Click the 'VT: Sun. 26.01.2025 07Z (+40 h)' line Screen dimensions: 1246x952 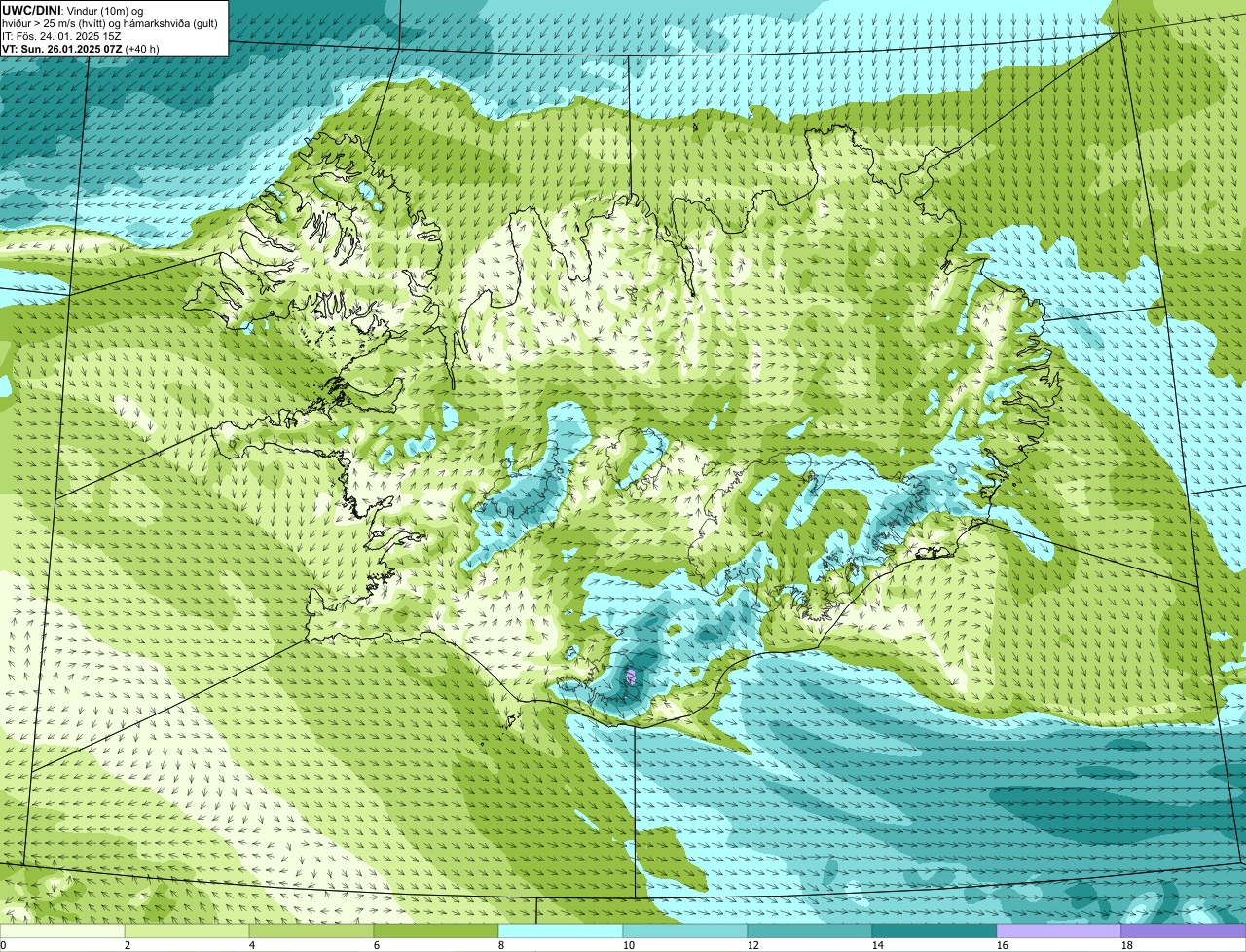(81, 48)
